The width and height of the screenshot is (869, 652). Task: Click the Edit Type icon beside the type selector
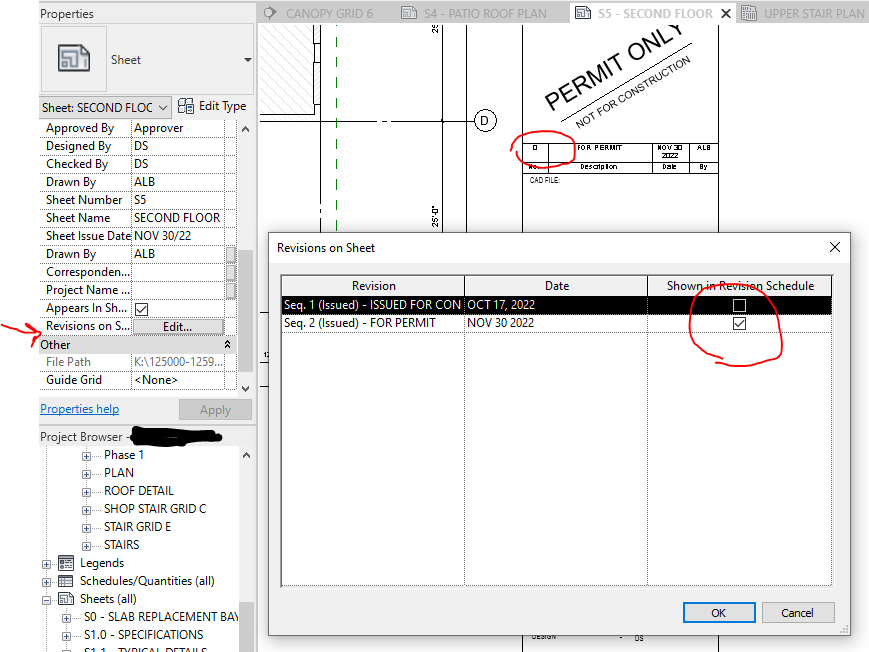[x=184, y=106]
